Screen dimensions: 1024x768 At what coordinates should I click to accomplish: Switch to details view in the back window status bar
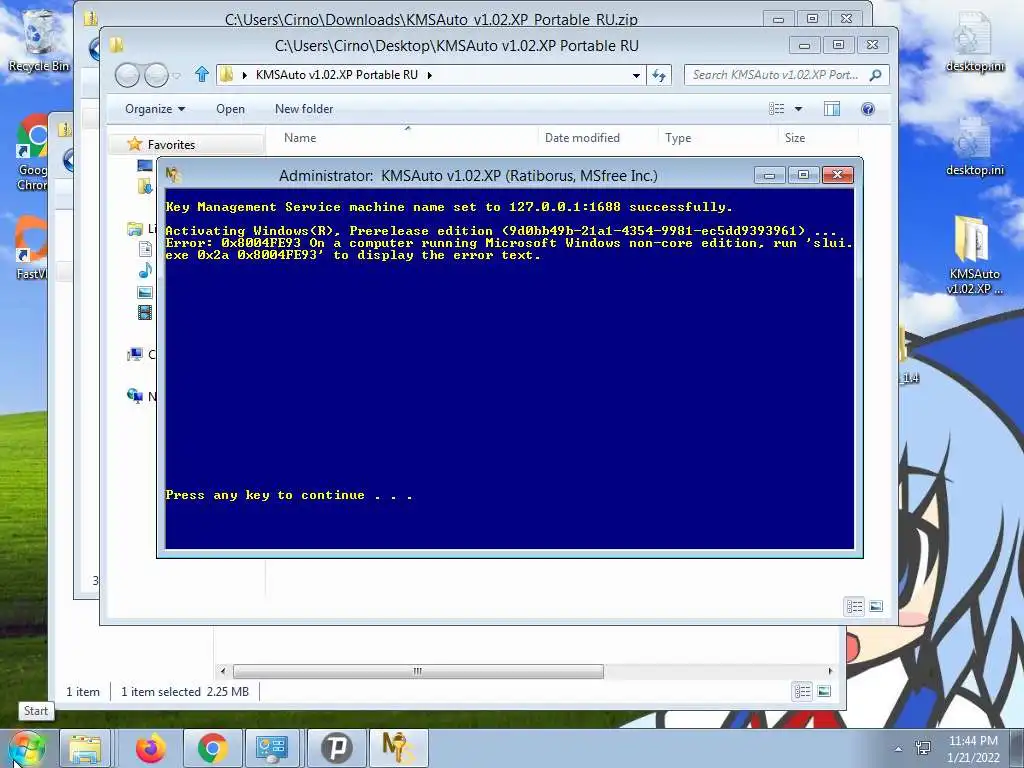point(802,692)
